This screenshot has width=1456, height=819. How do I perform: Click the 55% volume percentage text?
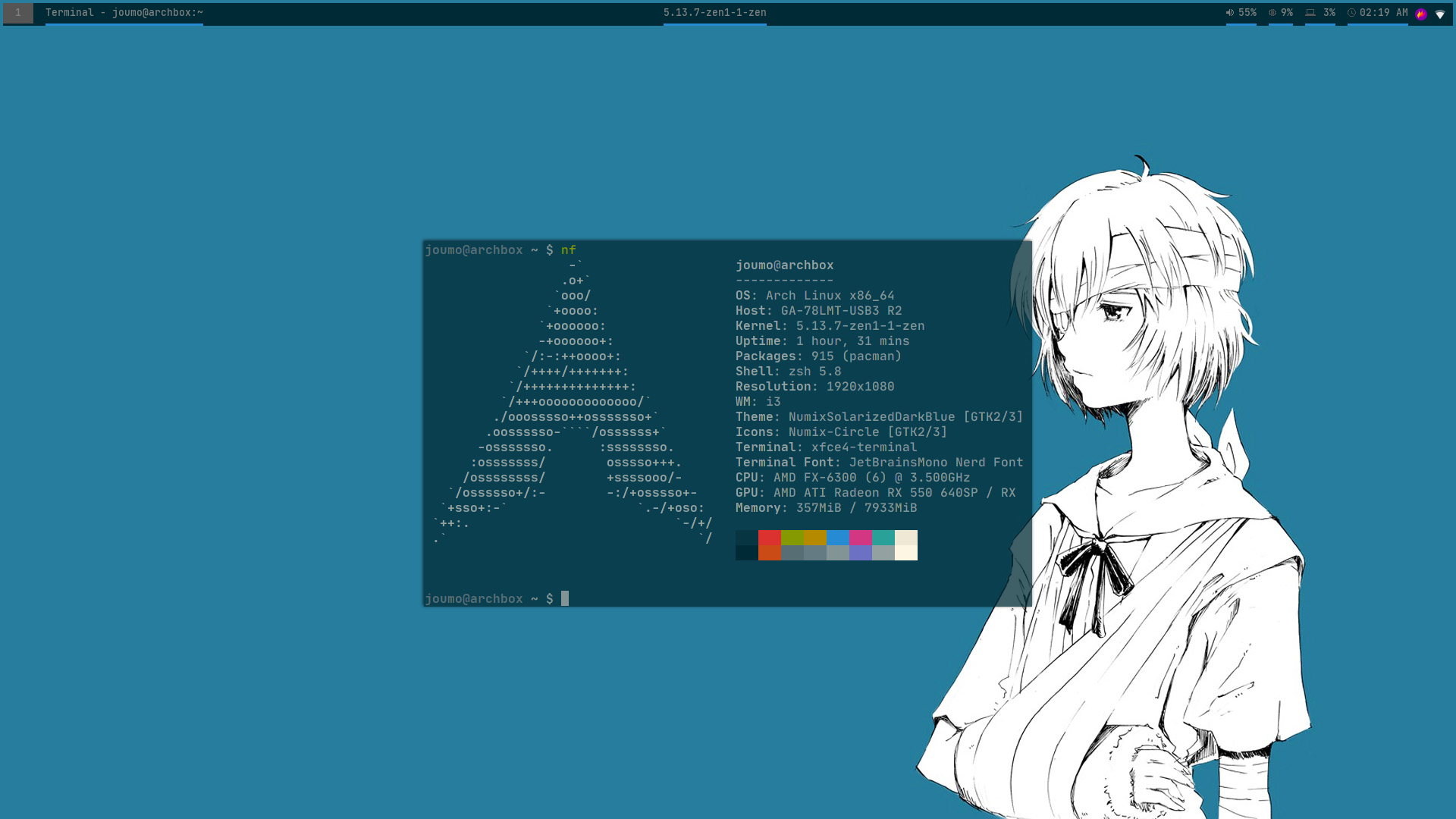[1247, 13]
